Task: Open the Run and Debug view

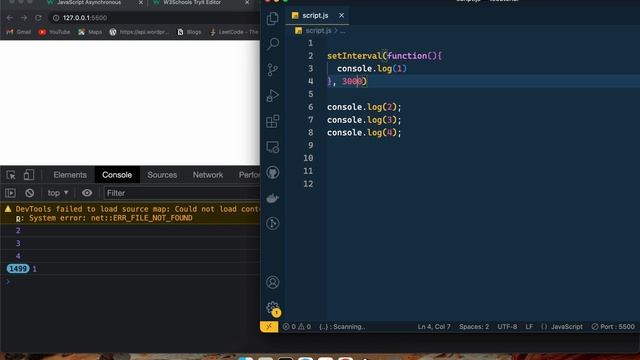Action: pyautogui.click(x=272, y=96)
